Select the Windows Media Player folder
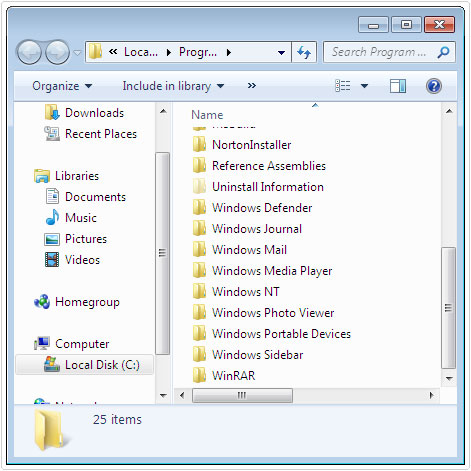The width and height of the screenshot is (471, 471). tap(263, 271)
